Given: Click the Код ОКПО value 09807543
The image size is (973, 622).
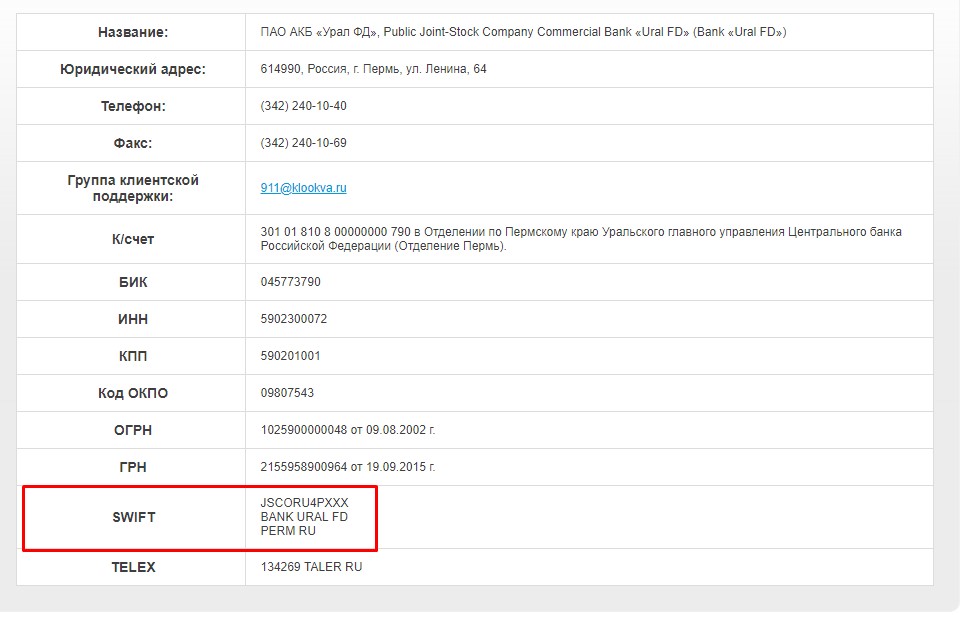Looking at the screenshot, I should 287,393.
